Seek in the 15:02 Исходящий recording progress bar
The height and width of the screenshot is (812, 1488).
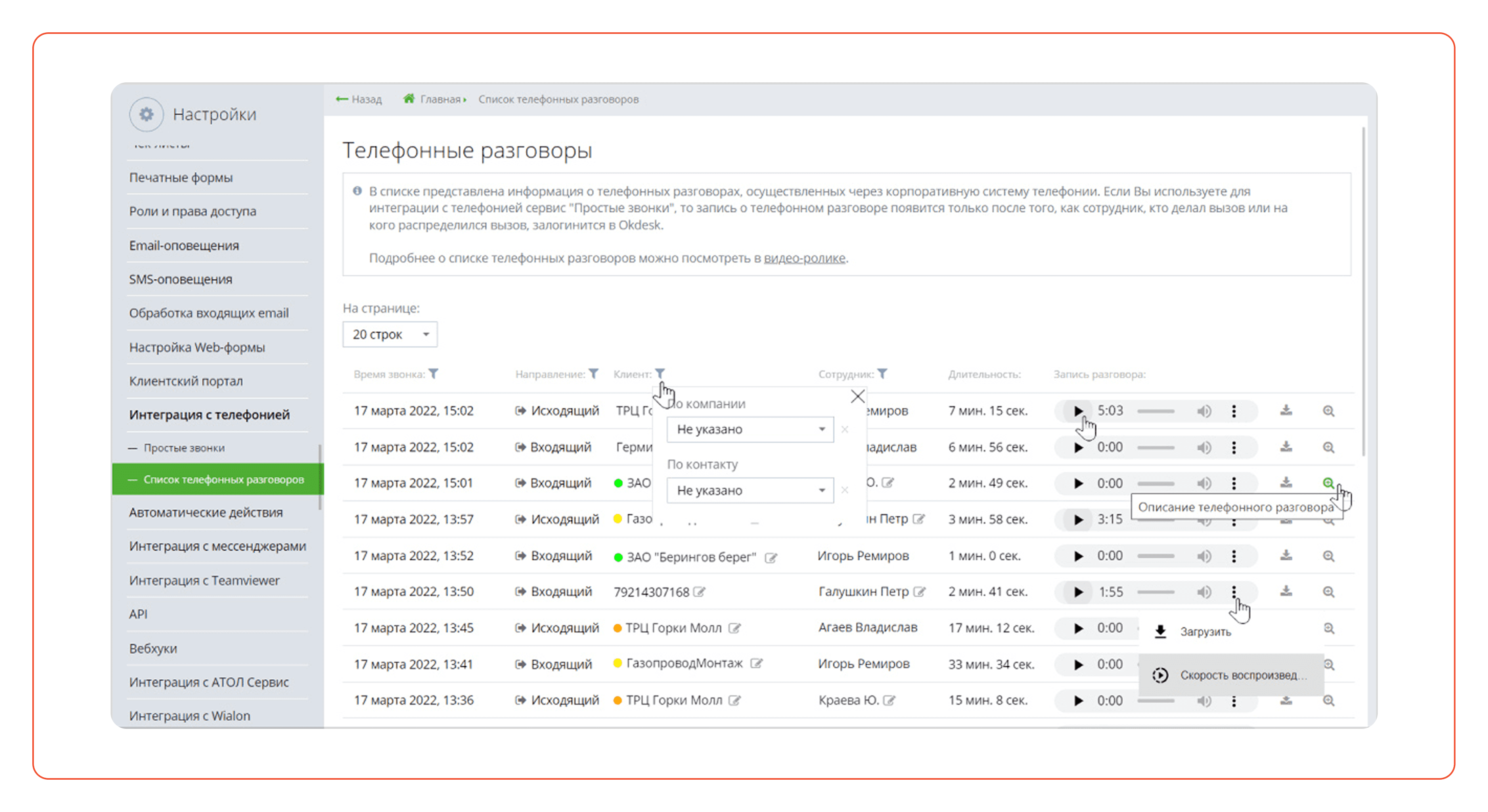pos(1156,411)
